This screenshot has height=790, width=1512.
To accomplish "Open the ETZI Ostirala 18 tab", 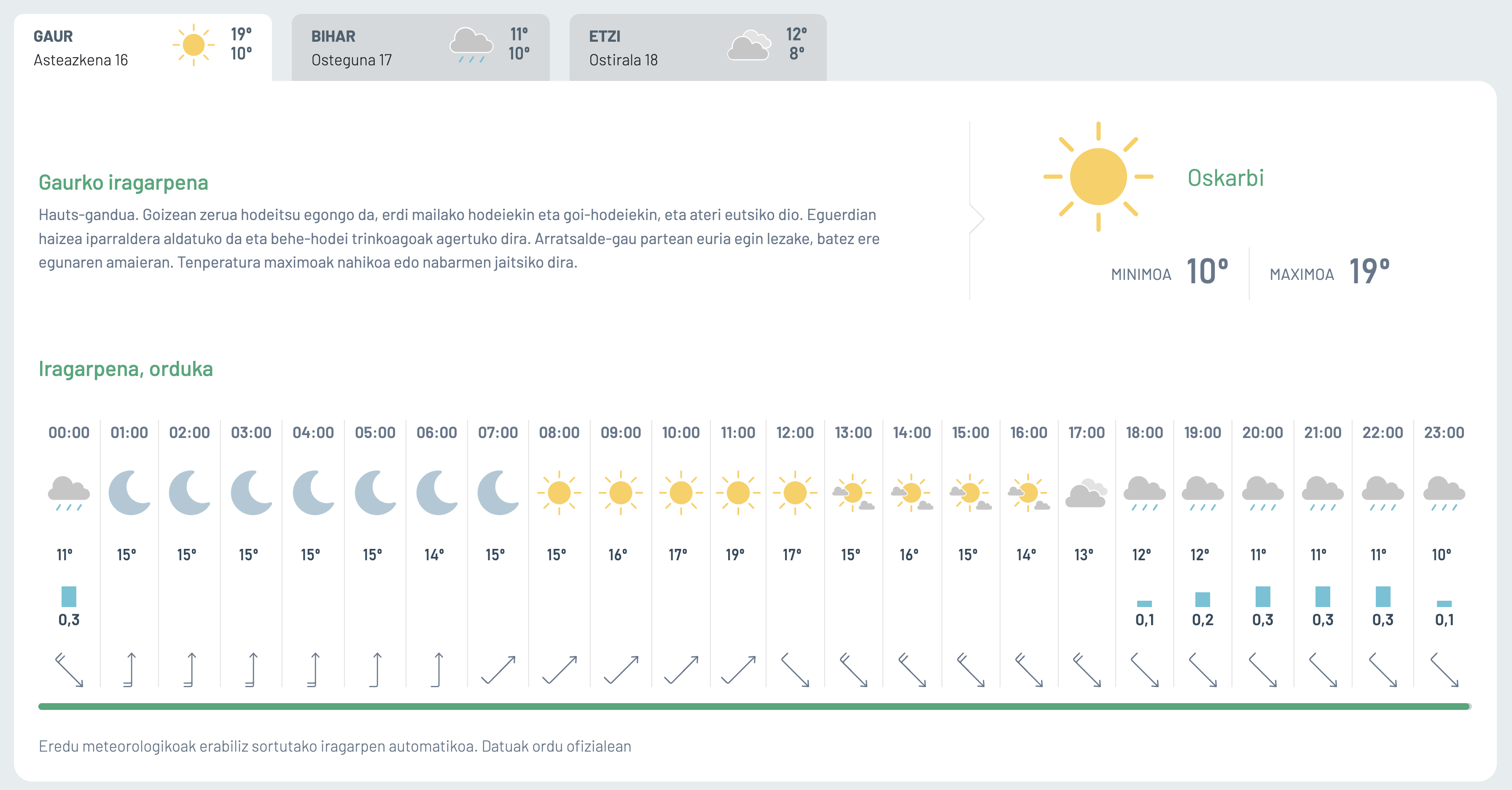I will (x=698, y=48).
